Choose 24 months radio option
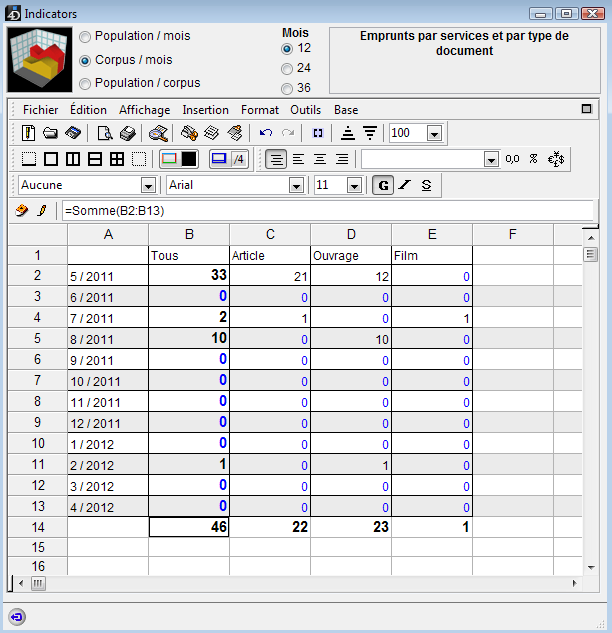Image resolution: width=612 pixels, height=633 pixels. tap(287, 69)
